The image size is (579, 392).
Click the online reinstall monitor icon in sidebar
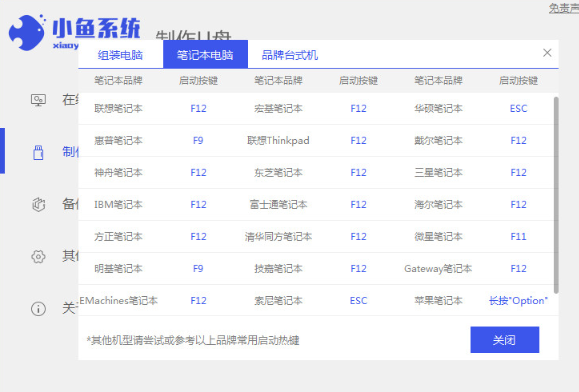point(38,100)
